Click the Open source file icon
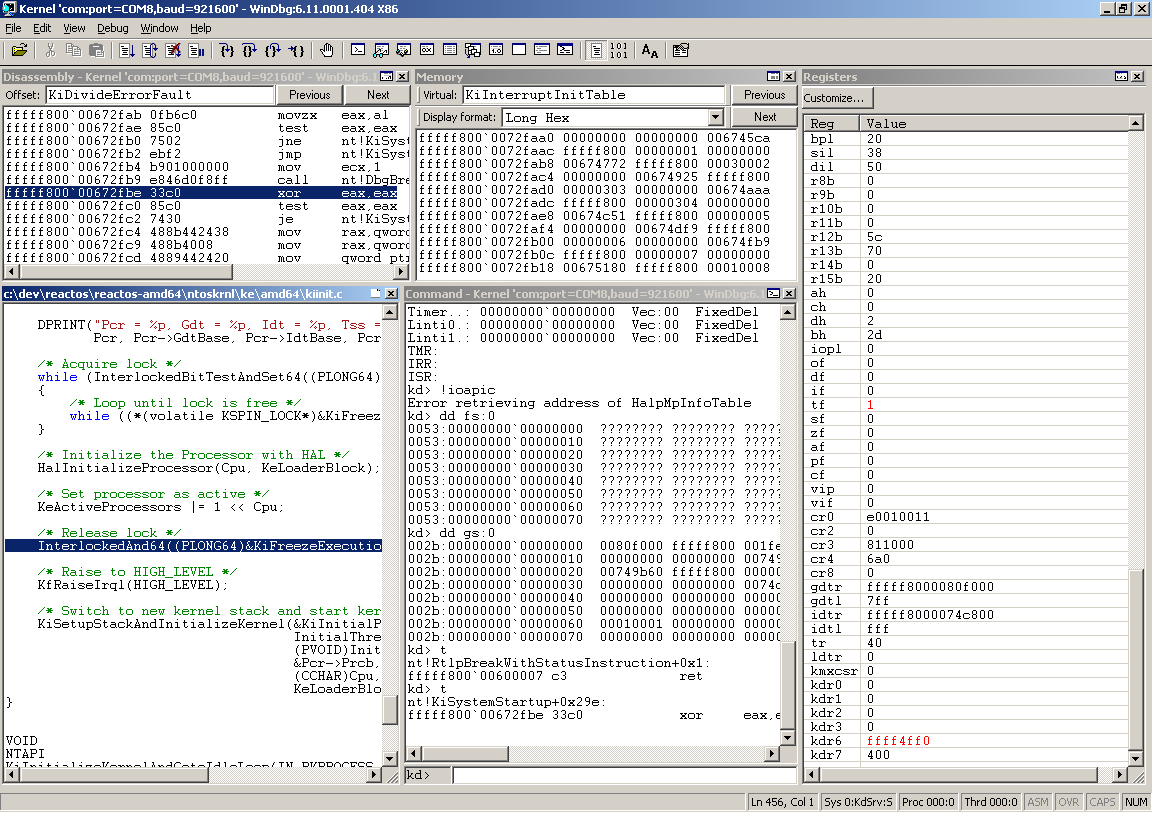Image resolution: width=1152 pixels, height=813 pixels. click(19, 50)
